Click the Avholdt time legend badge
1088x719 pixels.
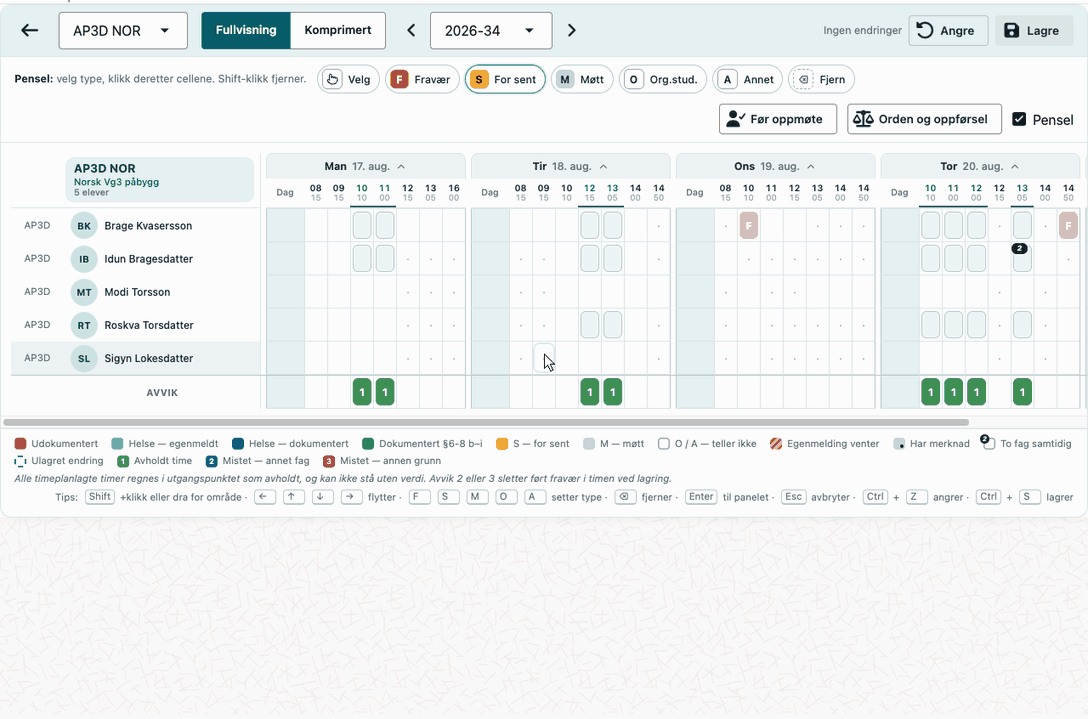pos(123,461)
